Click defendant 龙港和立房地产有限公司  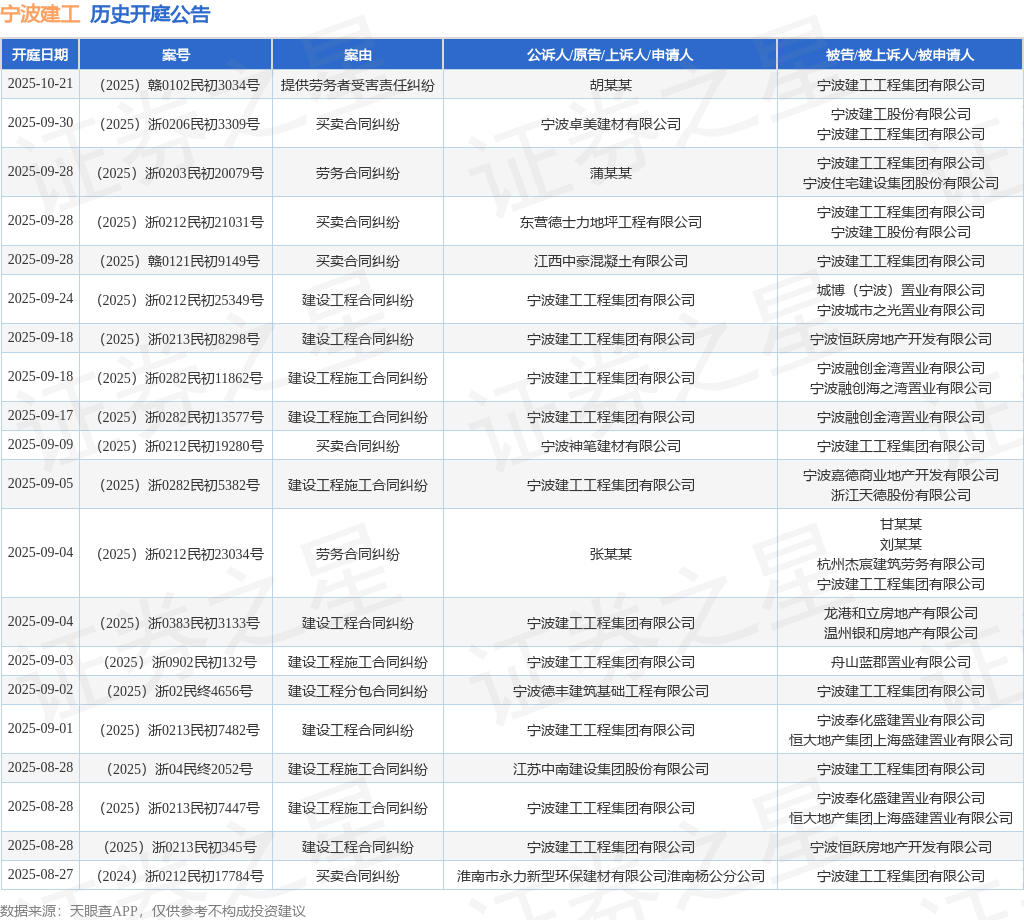[x=900, y=613]
